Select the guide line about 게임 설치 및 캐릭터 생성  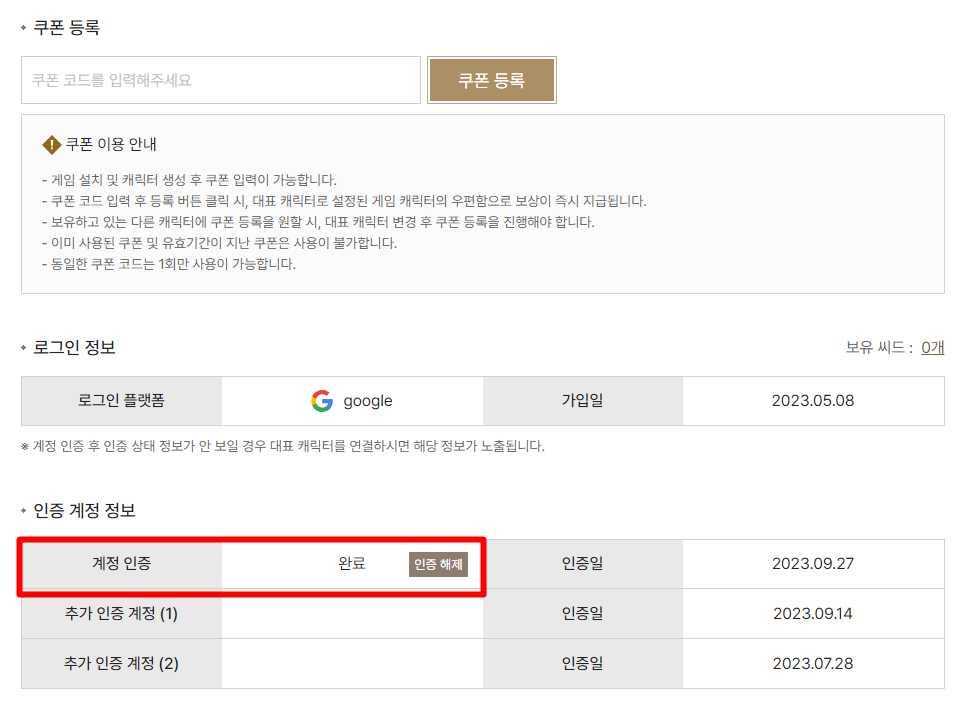point(189,180)
